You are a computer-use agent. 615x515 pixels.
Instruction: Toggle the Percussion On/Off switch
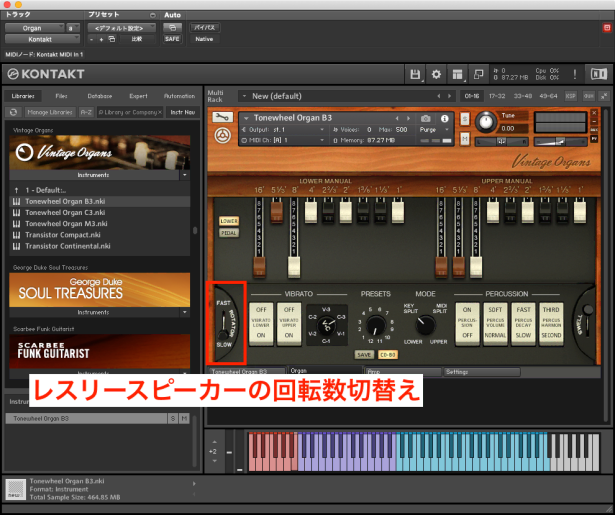point(467,323)
